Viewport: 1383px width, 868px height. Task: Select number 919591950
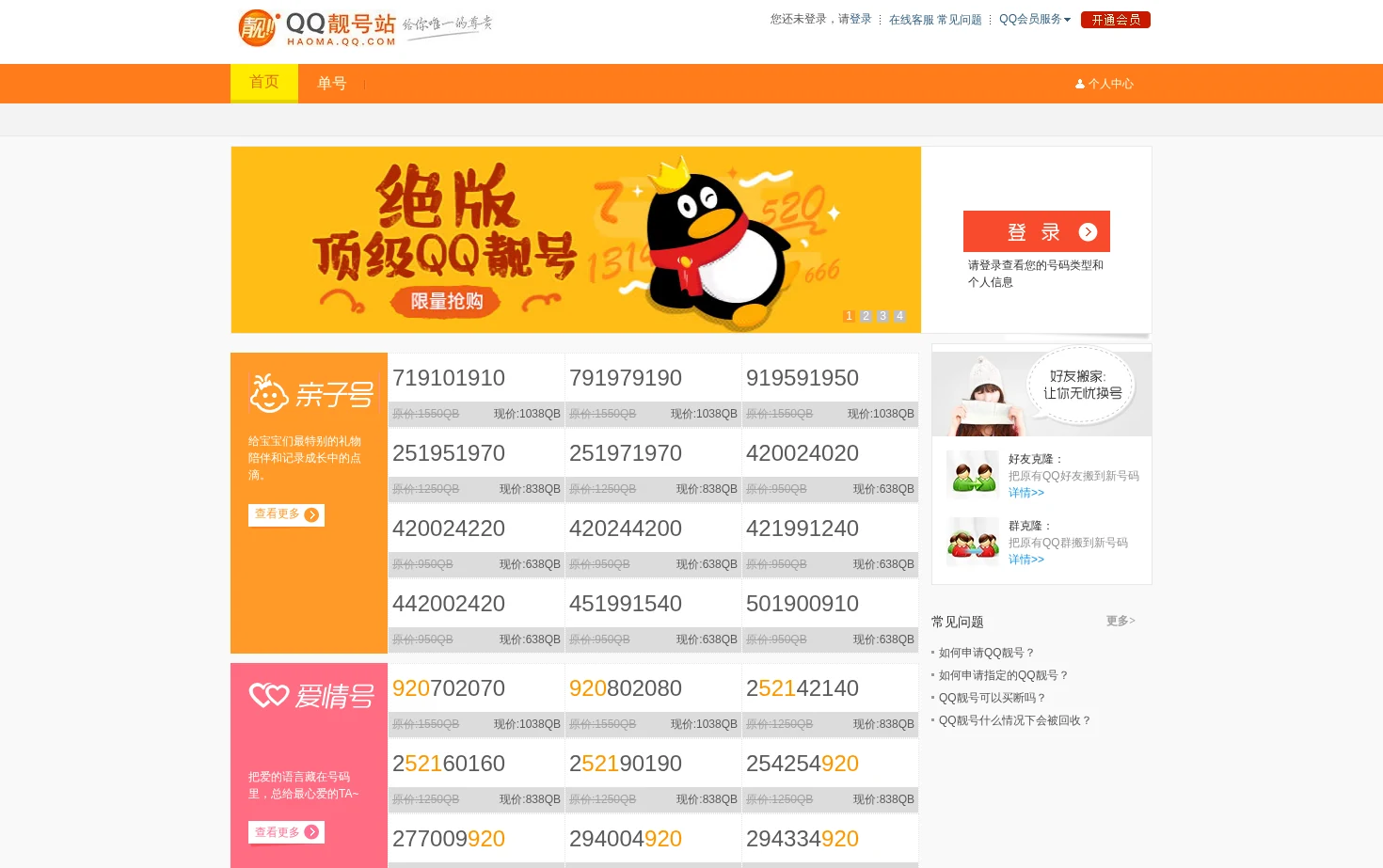pyautogui.click(x=803, y=378)
